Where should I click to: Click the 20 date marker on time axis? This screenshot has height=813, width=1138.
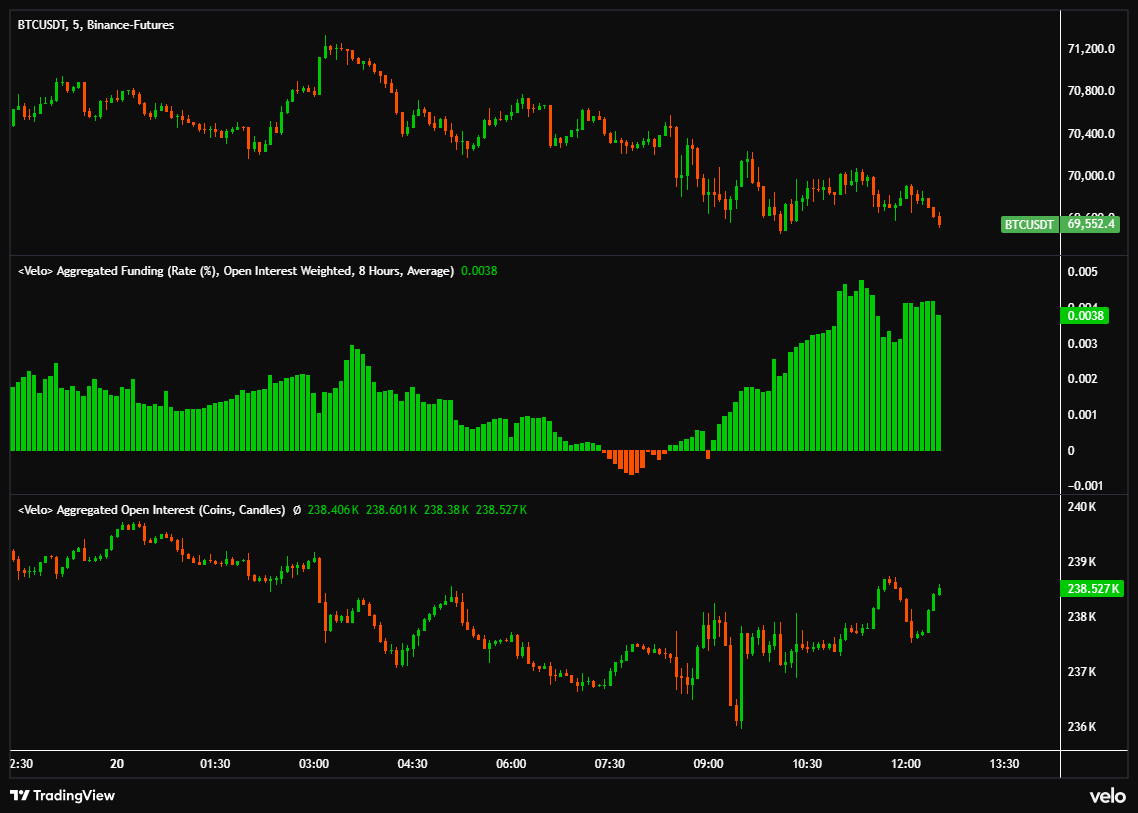(x=117, y=764)
